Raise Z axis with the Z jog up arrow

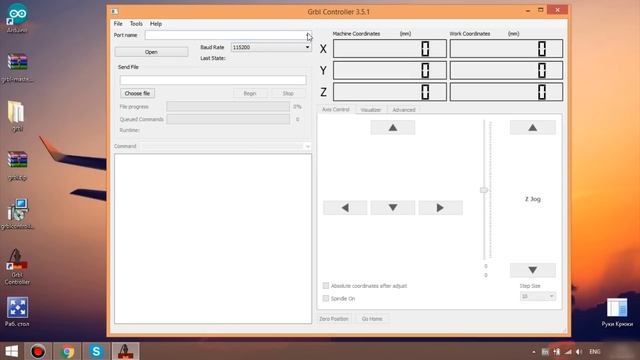[x=532, y=127]
